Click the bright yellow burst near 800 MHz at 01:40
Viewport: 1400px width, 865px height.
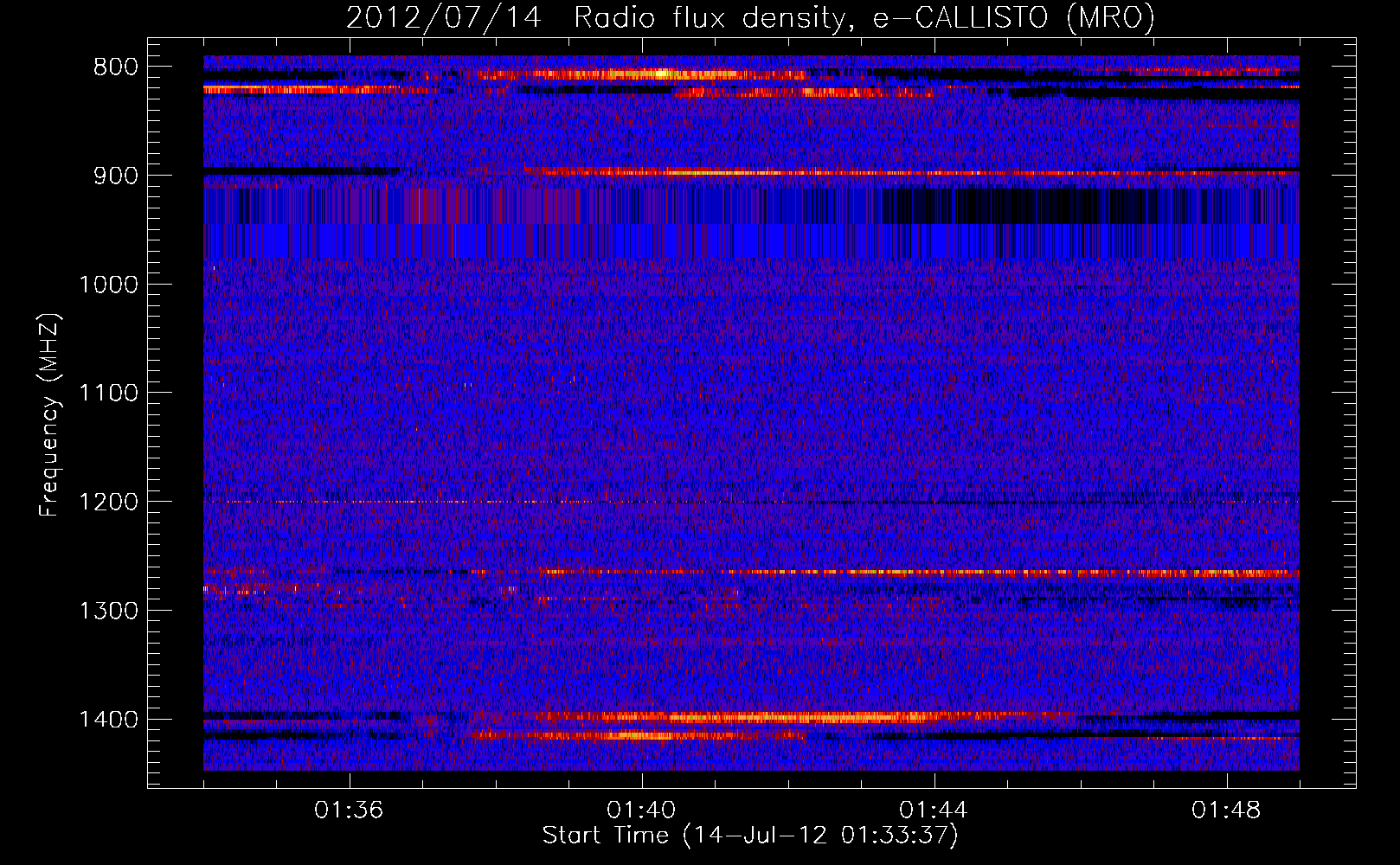click(661, 74)
